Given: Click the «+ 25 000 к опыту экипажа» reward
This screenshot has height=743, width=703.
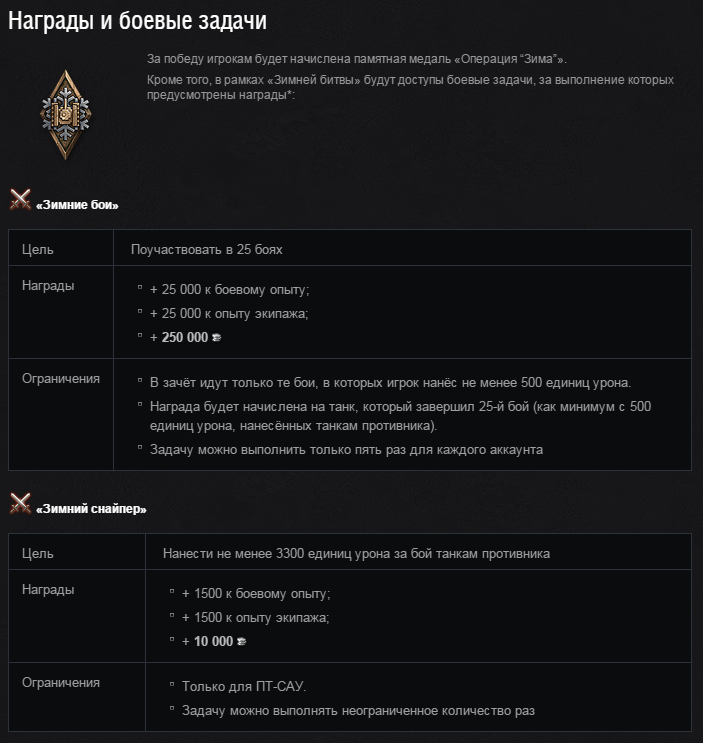Looking at the screenshot, I should (x=228, y=313).
